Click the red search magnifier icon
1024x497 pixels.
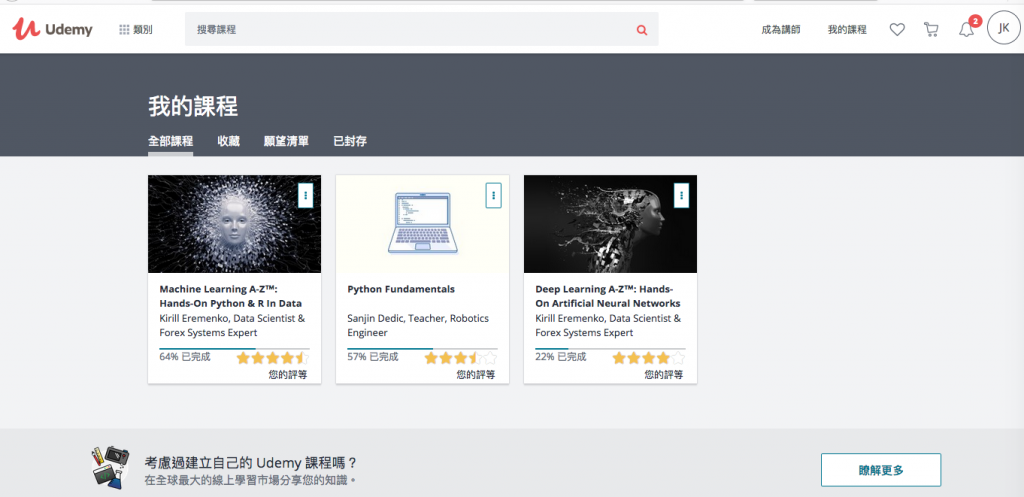pos(642,29)
